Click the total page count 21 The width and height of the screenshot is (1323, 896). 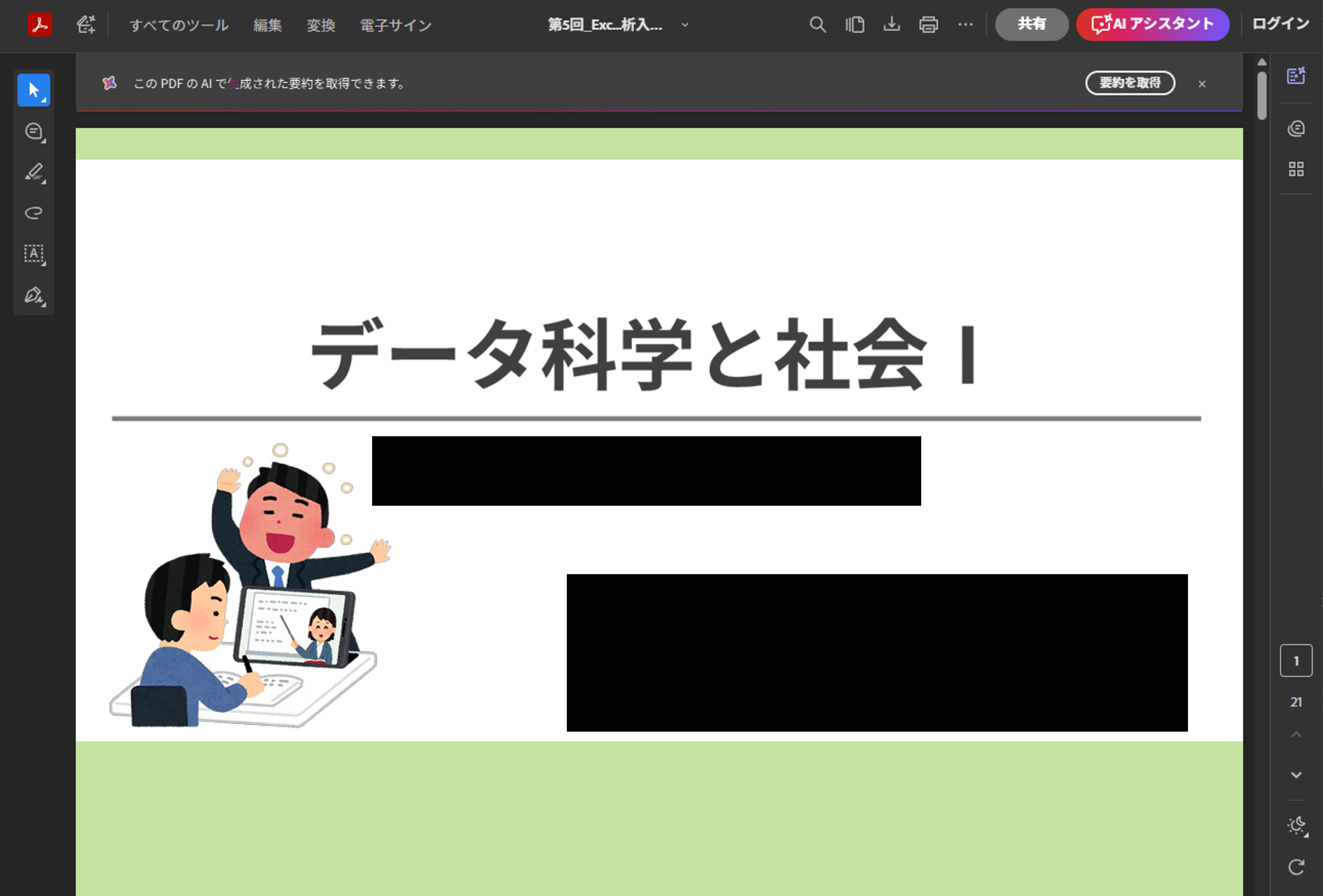(x=1296, y=702)
